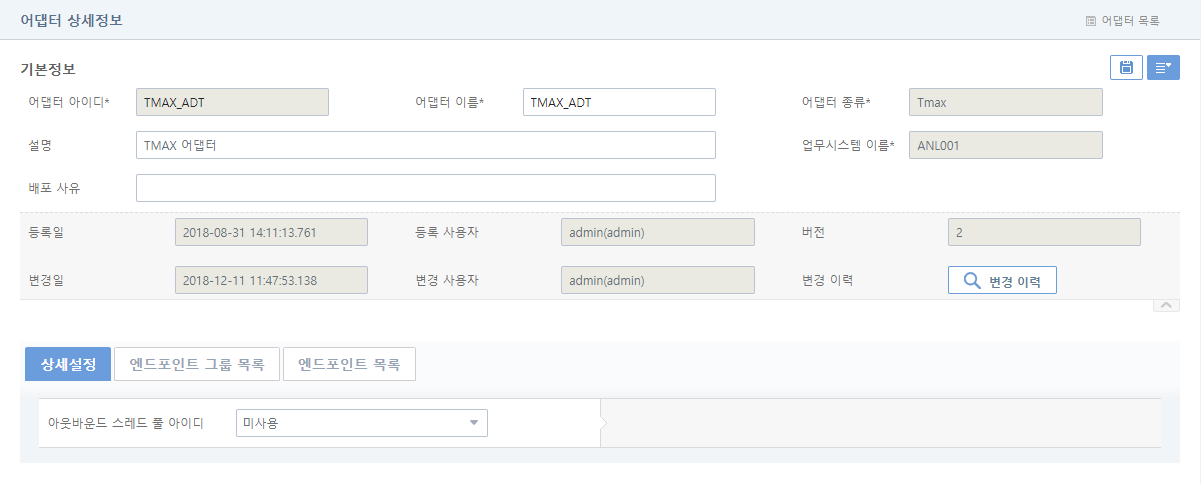
Task: Click the 버전 field showing 2
Action: point(1043,232)
